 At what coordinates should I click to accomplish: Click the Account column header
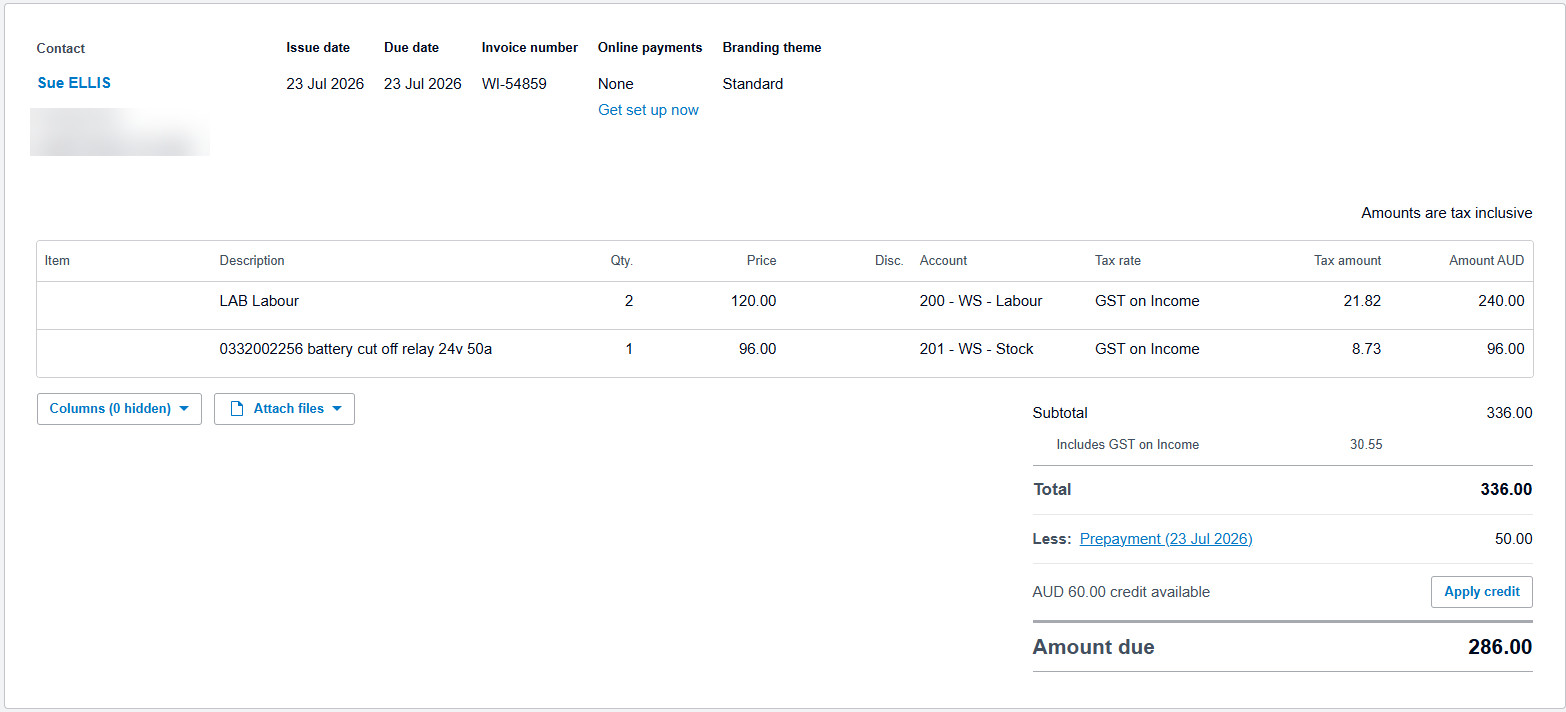click(943, 261)
